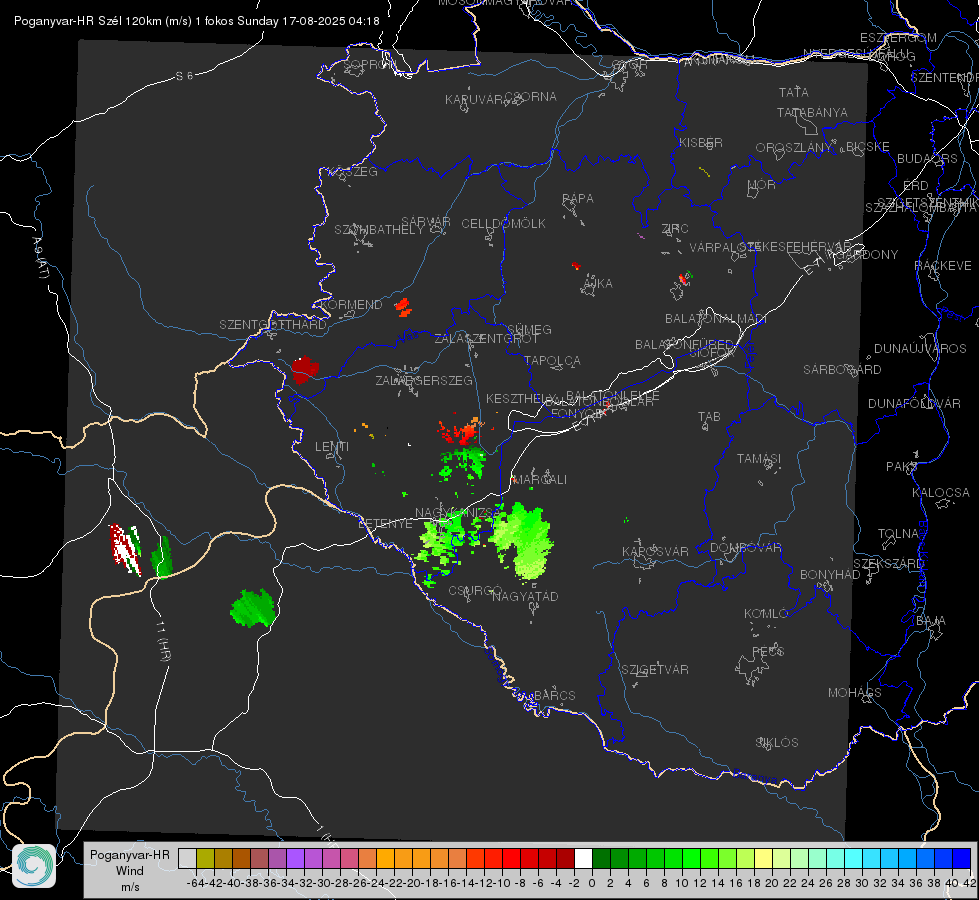
Task: Click the red-white striped echo at left
Action: click(125, 548)
